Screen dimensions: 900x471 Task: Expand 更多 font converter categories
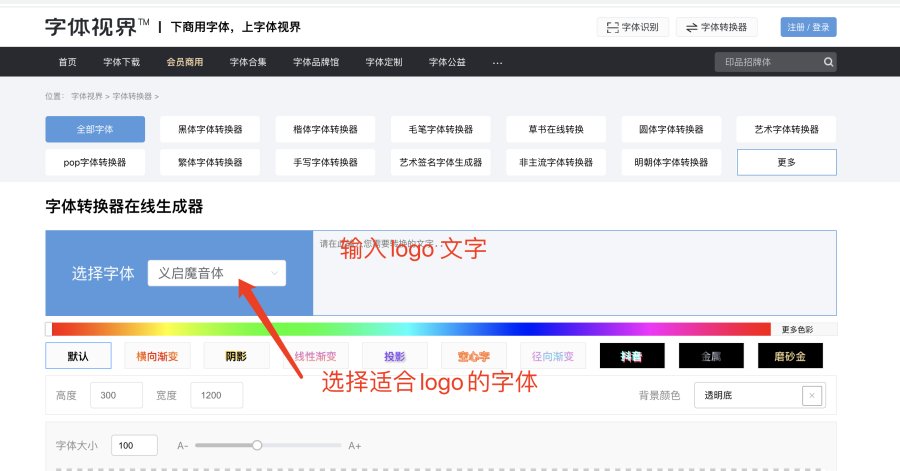coord(786,162)
